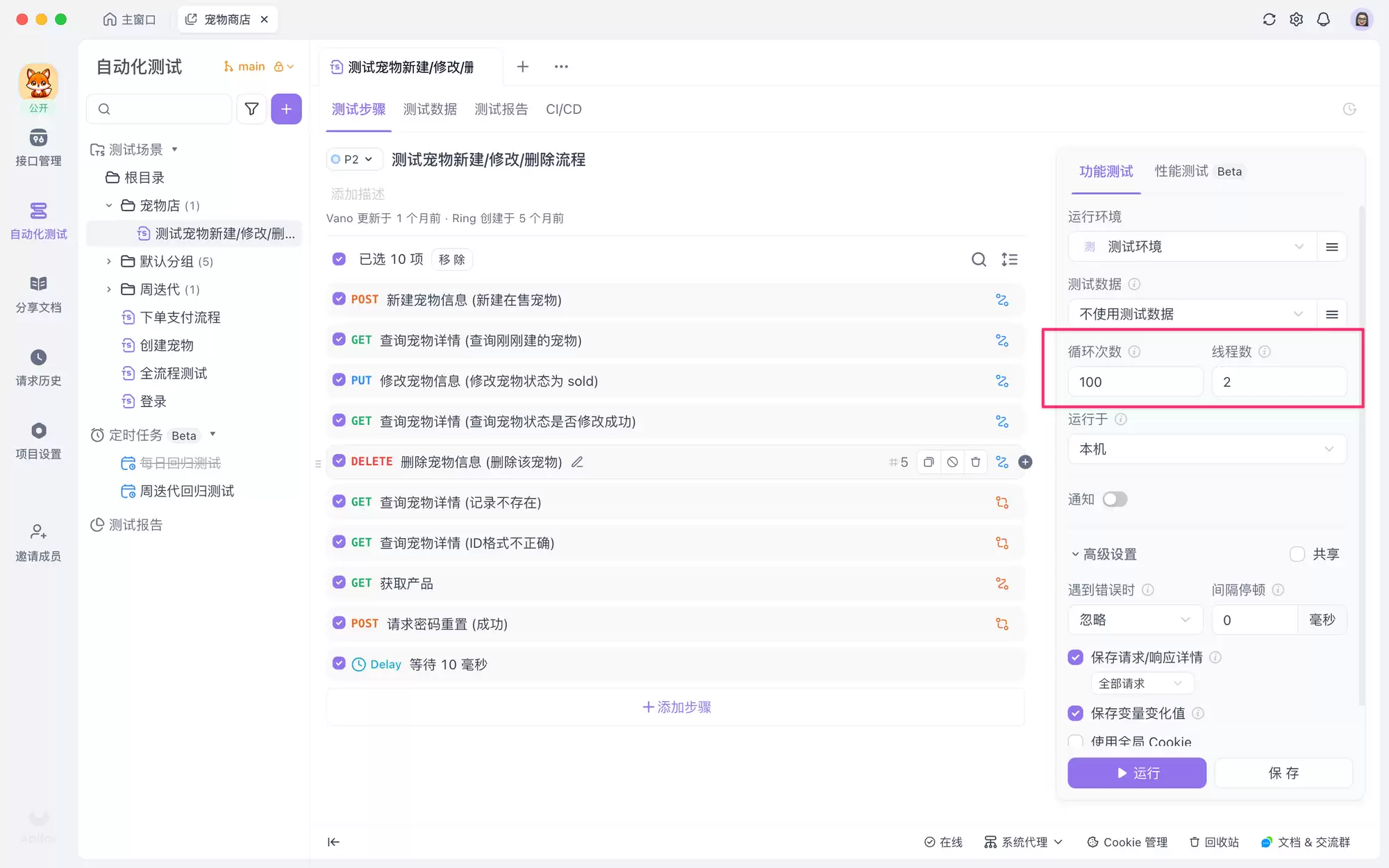Viewport: 1389px width, 868px height.
Task: Open 项目设置 sidebar section
Action: pyautogui.click(x=38, y=441)
